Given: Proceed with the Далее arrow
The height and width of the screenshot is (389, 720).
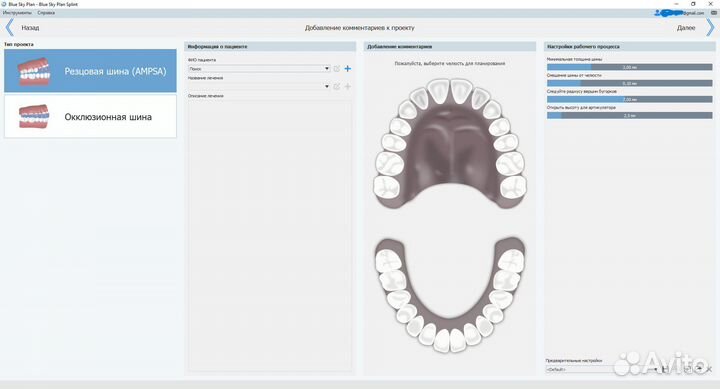Looking at the screenshot, I should point(710,28).
